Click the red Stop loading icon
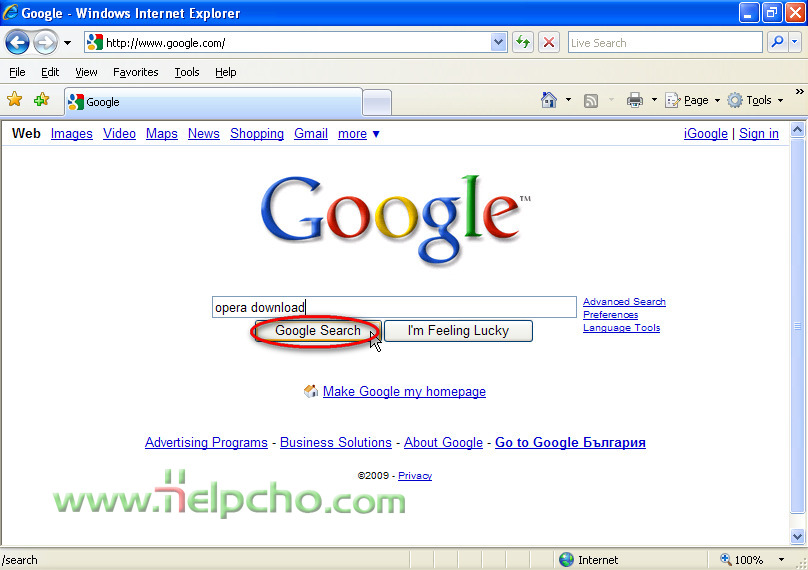 point(549,42)
